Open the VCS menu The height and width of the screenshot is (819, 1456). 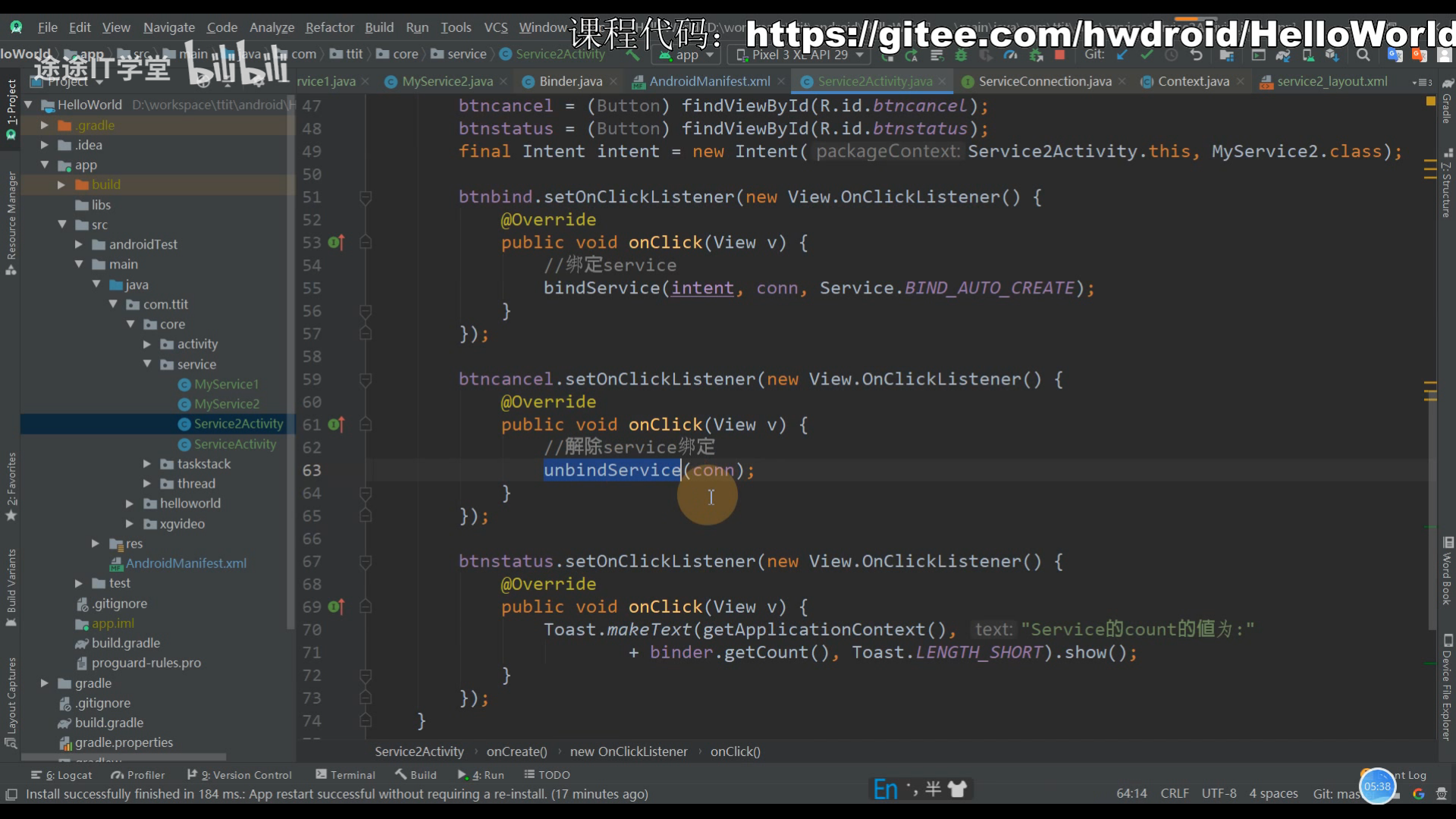[496, 27]
